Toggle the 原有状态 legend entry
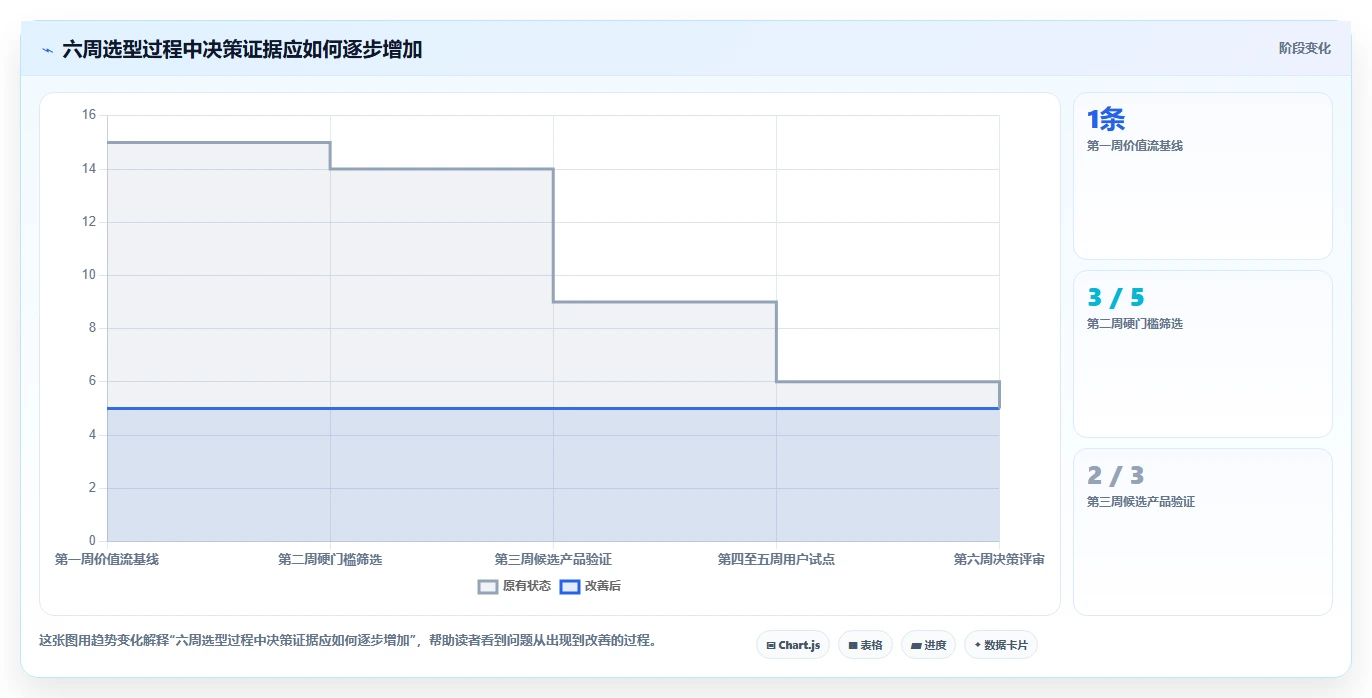Viewport: 1372px width, 698px height. click(514, 586)
